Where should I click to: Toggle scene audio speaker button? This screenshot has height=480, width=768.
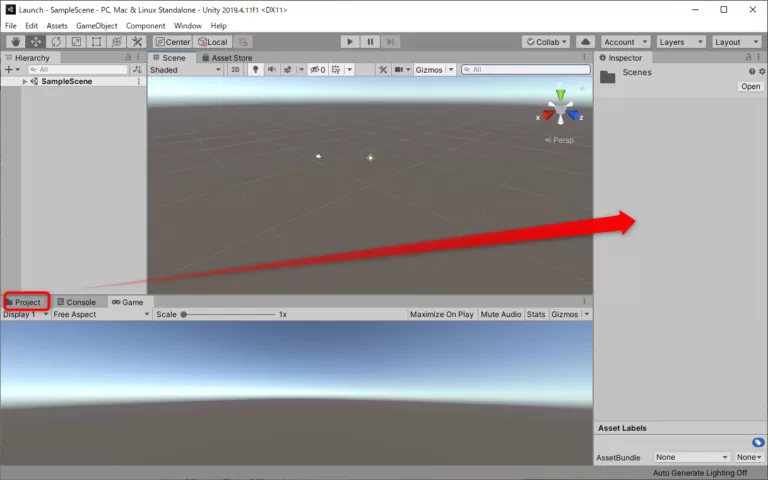(x=272, y=70)
